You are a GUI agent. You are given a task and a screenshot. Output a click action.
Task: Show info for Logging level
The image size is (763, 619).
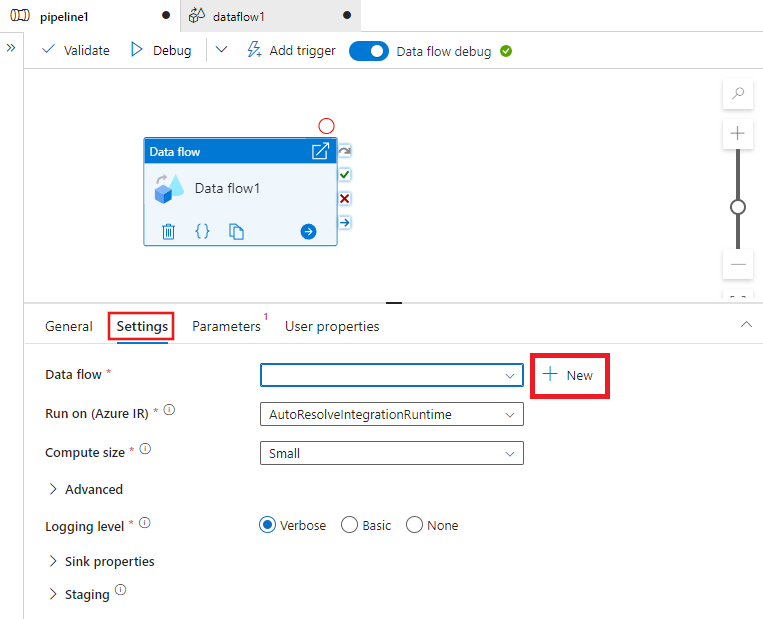(x=145, y=523)
